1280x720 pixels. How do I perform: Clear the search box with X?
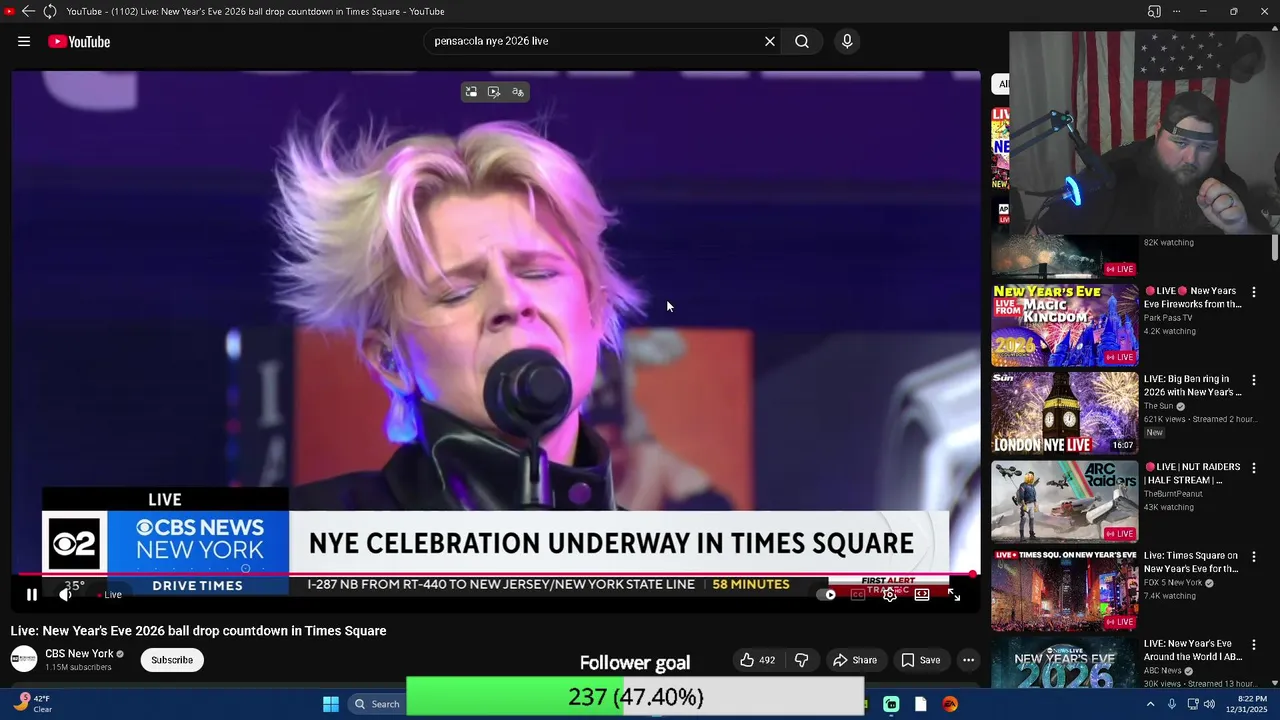coord(770,41)
